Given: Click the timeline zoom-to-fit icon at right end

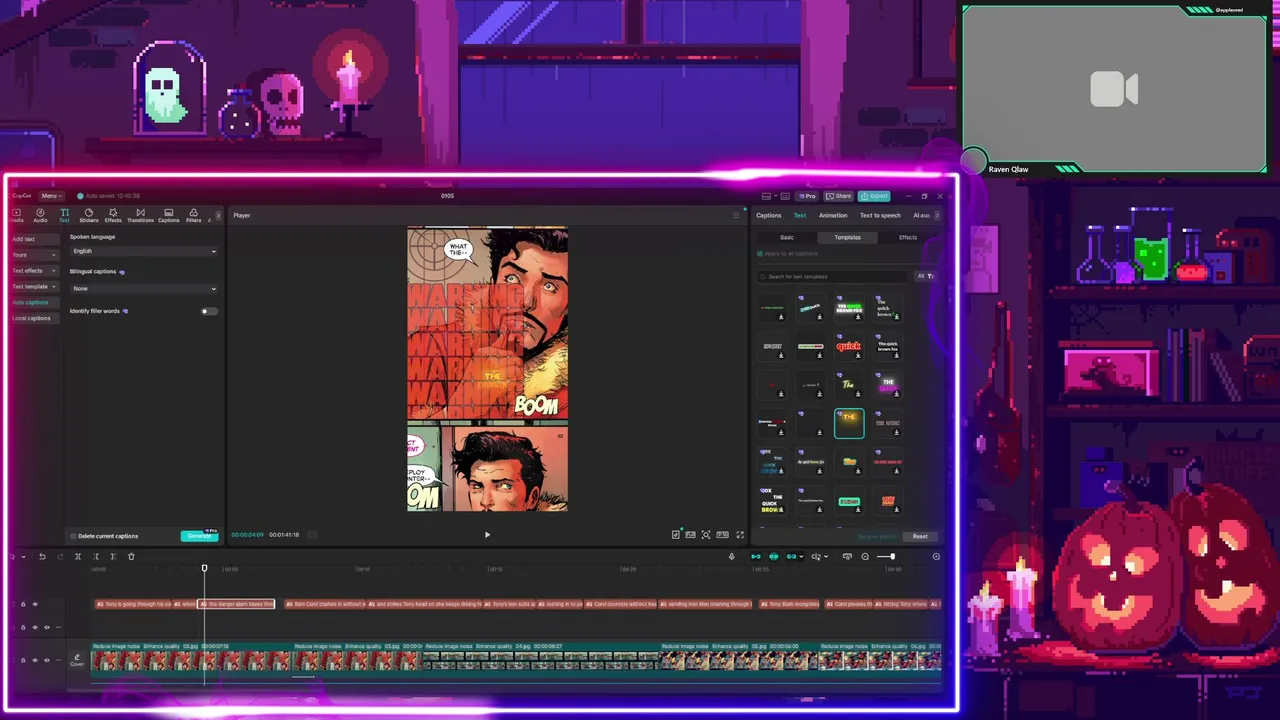Looking at the screenshot, I should tap(936, 556).
